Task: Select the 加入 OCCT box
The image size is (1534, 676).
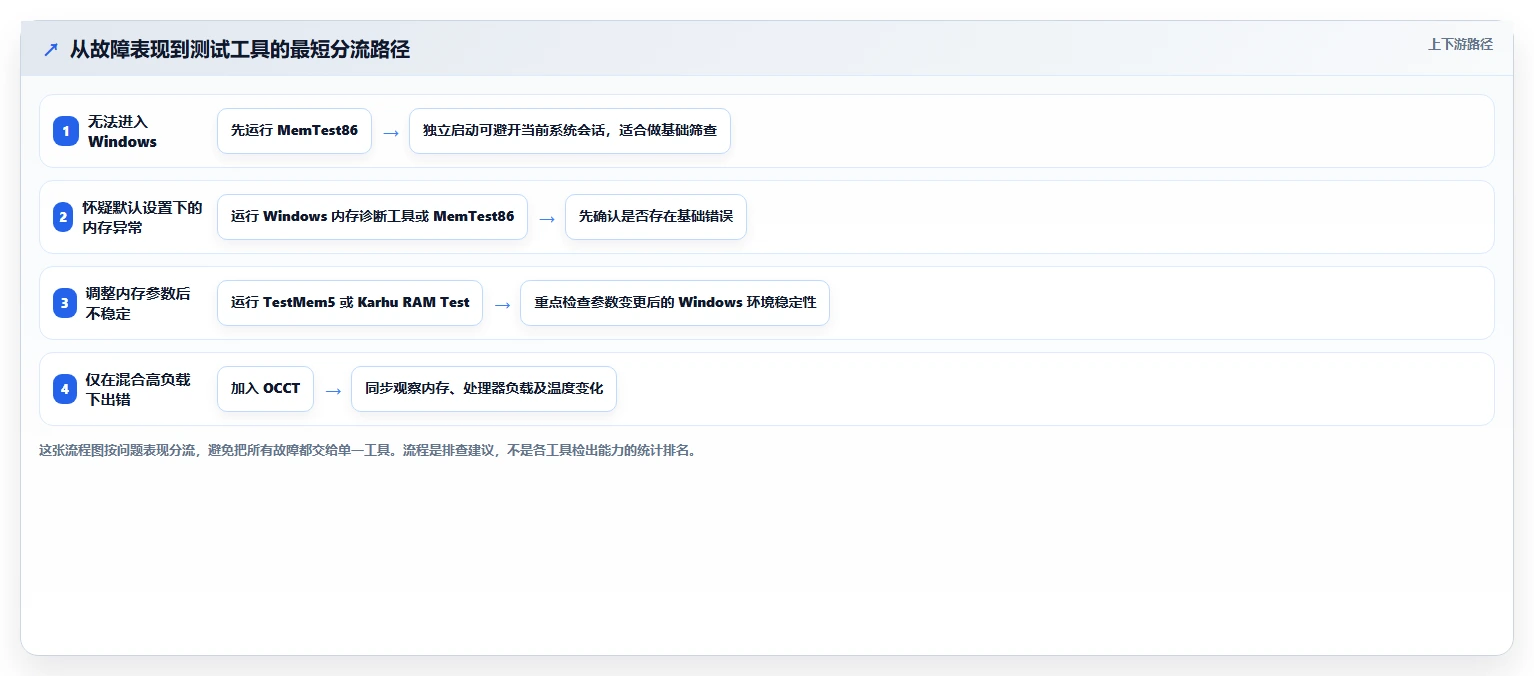Action: click(265, 389)
